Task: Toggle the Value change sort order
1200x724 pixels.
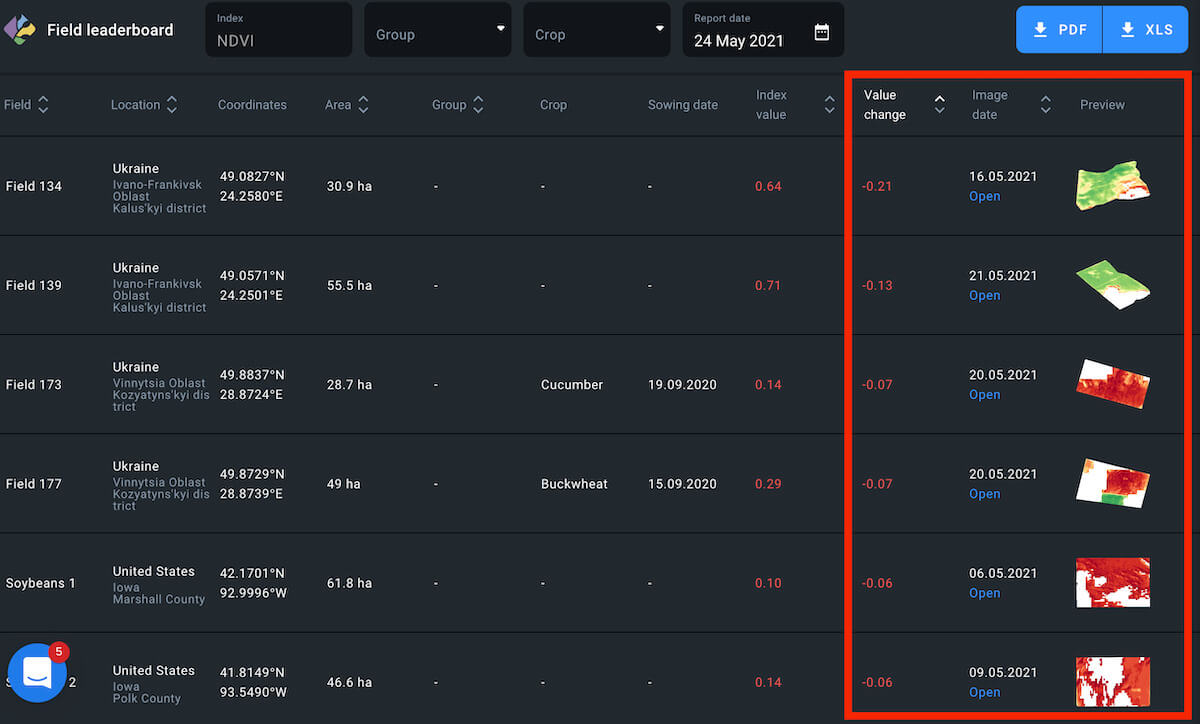Action: [x=939, y=104]
